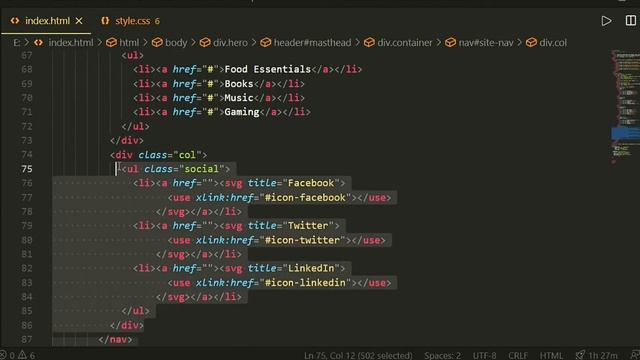
Task: Click the E: drive breadcrumb
Action: point(16,42)
